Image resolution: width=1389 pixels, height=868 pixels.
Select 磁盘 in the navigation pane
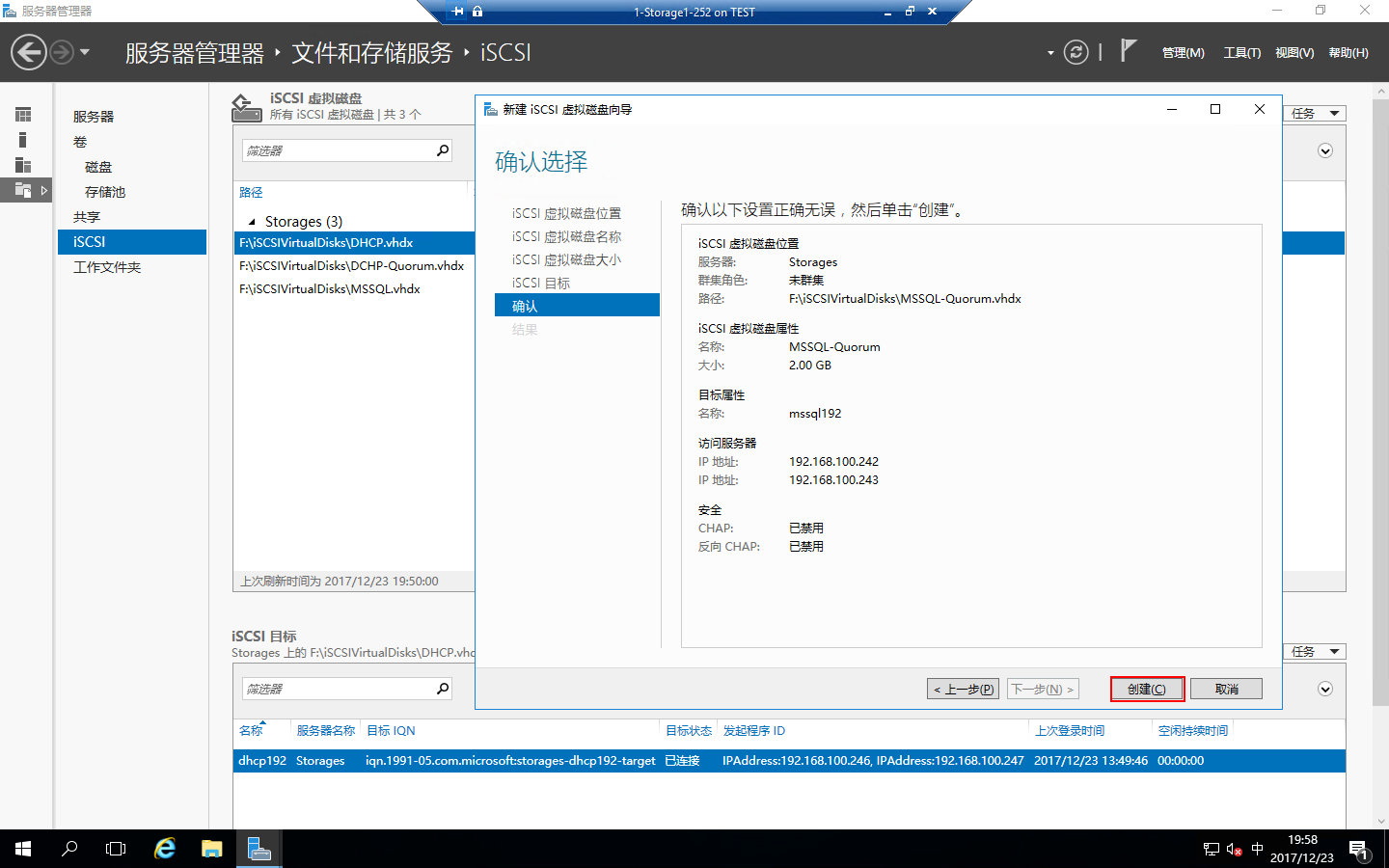(x=98, y=167)
